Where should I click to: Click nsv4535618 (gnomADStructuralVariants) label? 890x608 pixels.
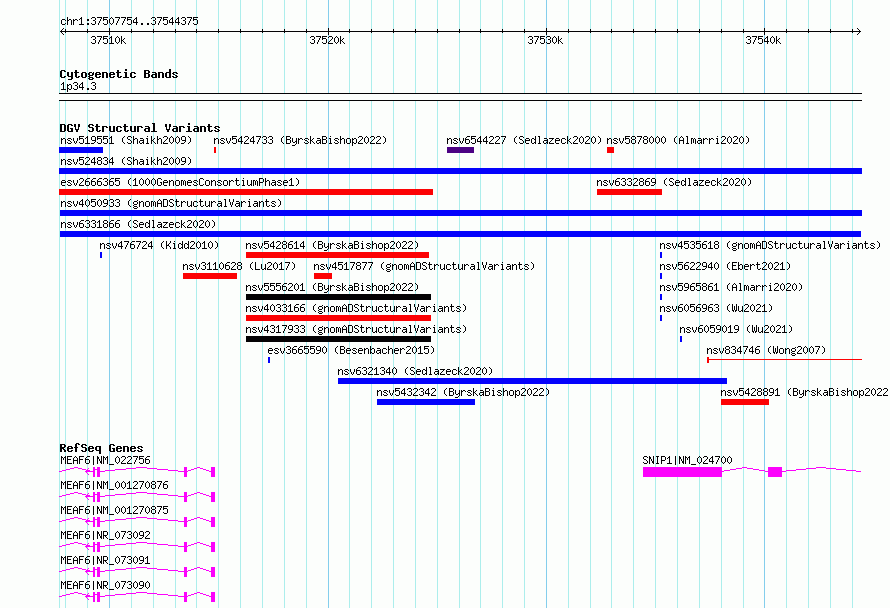tap(770, 245)
